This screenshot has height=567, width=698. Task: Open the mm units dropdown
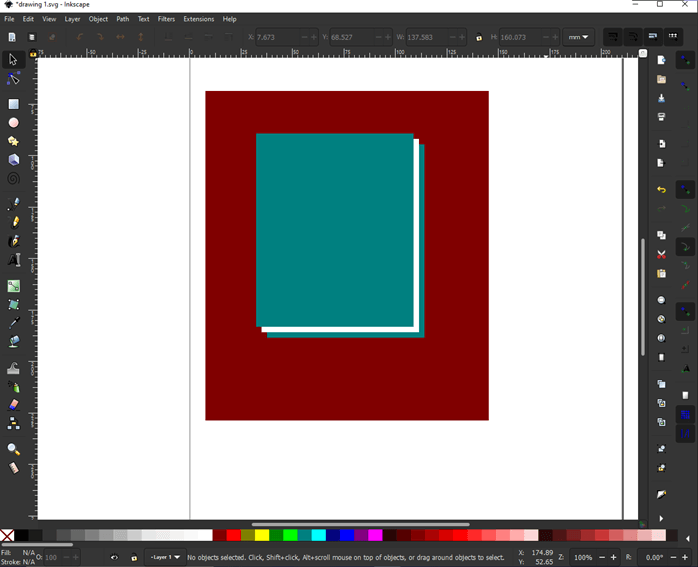click(x=579, y=38)
